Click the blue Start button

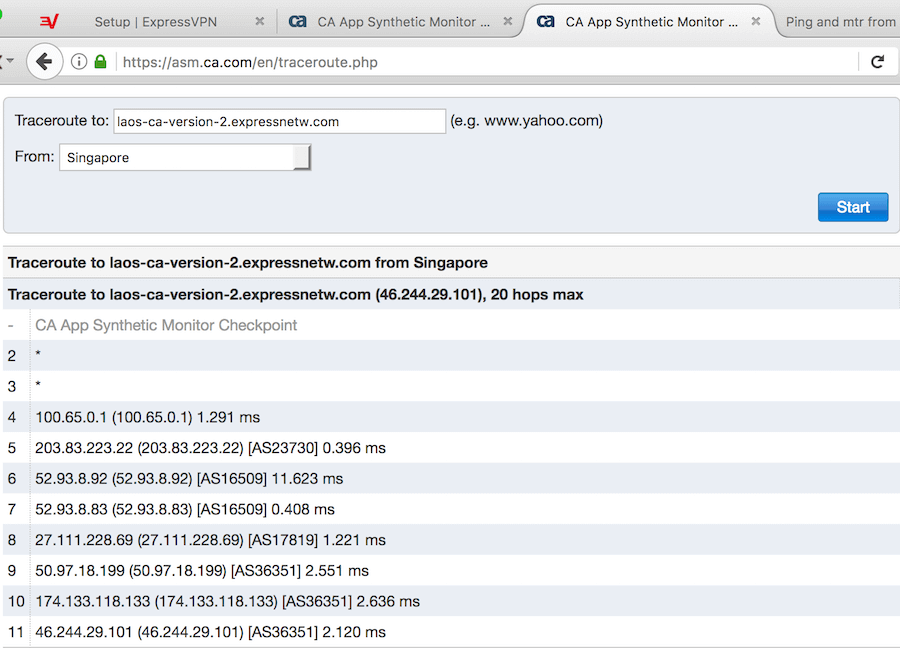pos(853,207)
